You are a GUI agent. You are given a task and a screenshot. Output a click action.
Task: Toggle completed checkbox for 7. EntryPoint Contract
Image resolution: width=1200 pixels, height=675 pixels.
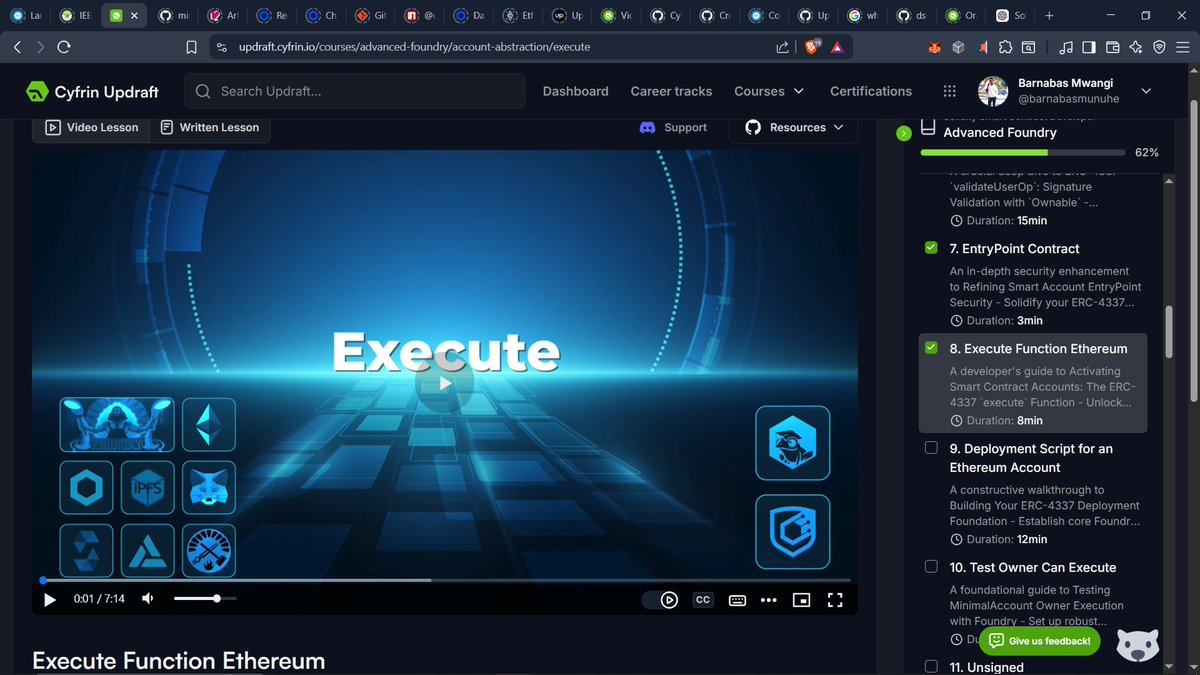click(x=931, y=248)
